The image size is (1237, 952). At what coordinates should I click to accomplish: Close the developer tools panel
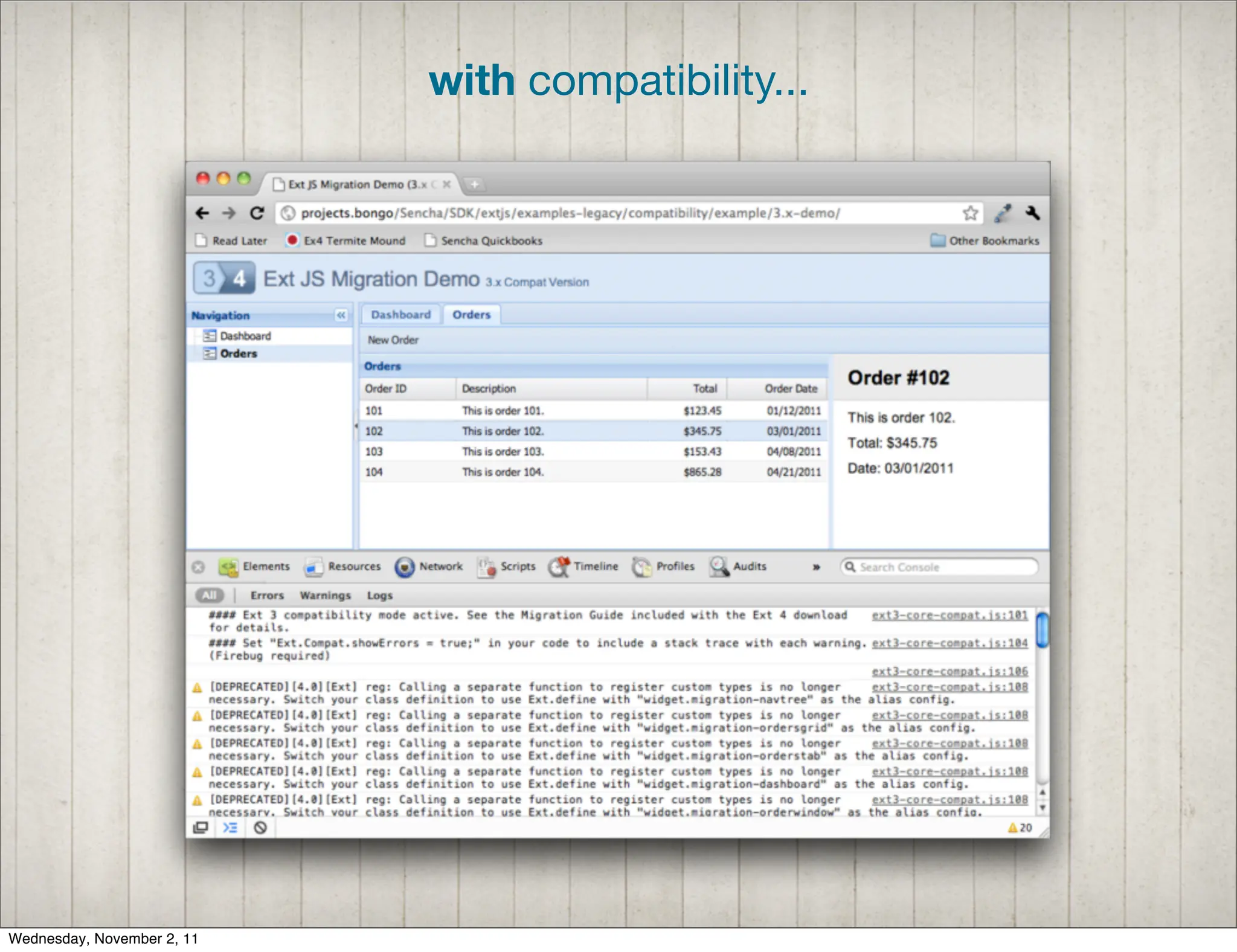pos(198,567)
